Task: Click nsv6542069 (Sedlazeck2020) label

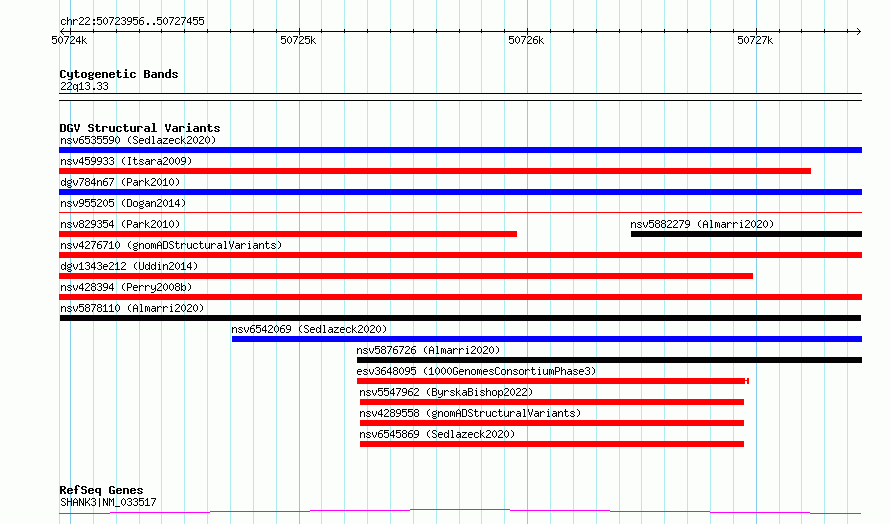Action: (309, 329)
